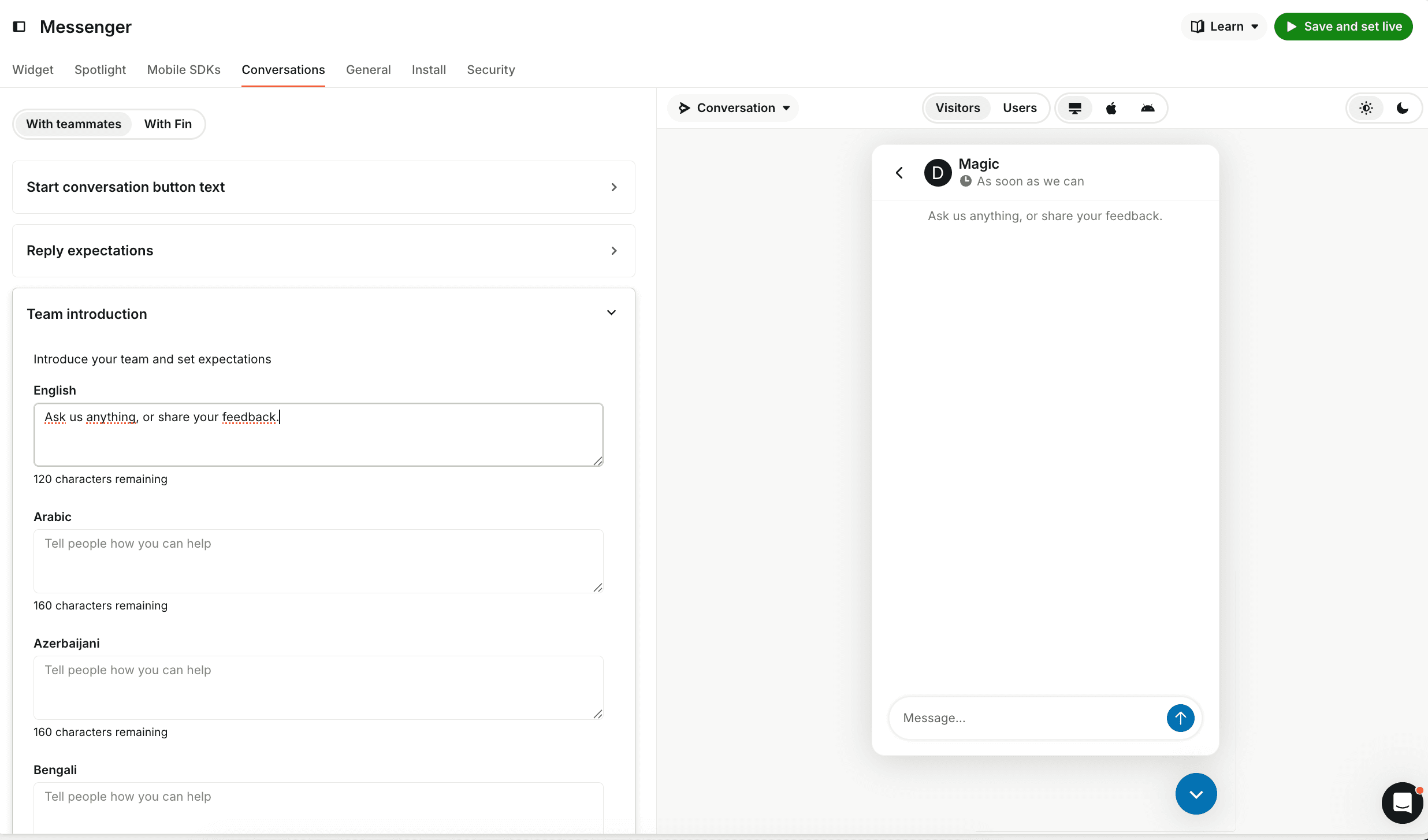Open the black Intercom chat launcher
The width and height of the screenshot is (1428, 840).
[1402, 802]
